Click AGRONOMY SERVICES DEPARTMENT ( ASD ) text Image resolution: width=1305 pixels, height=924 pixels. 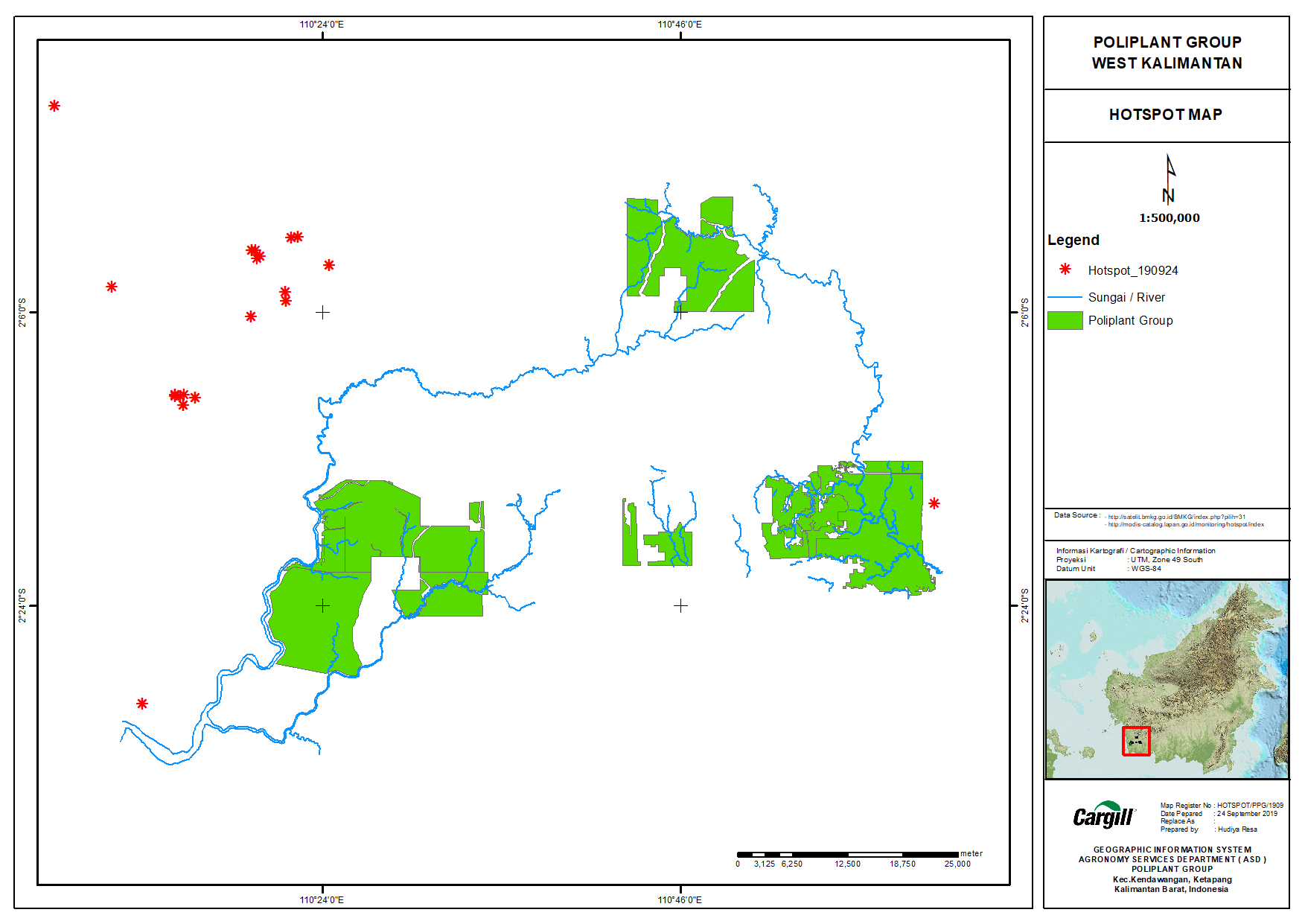[x=1172, y=859]
